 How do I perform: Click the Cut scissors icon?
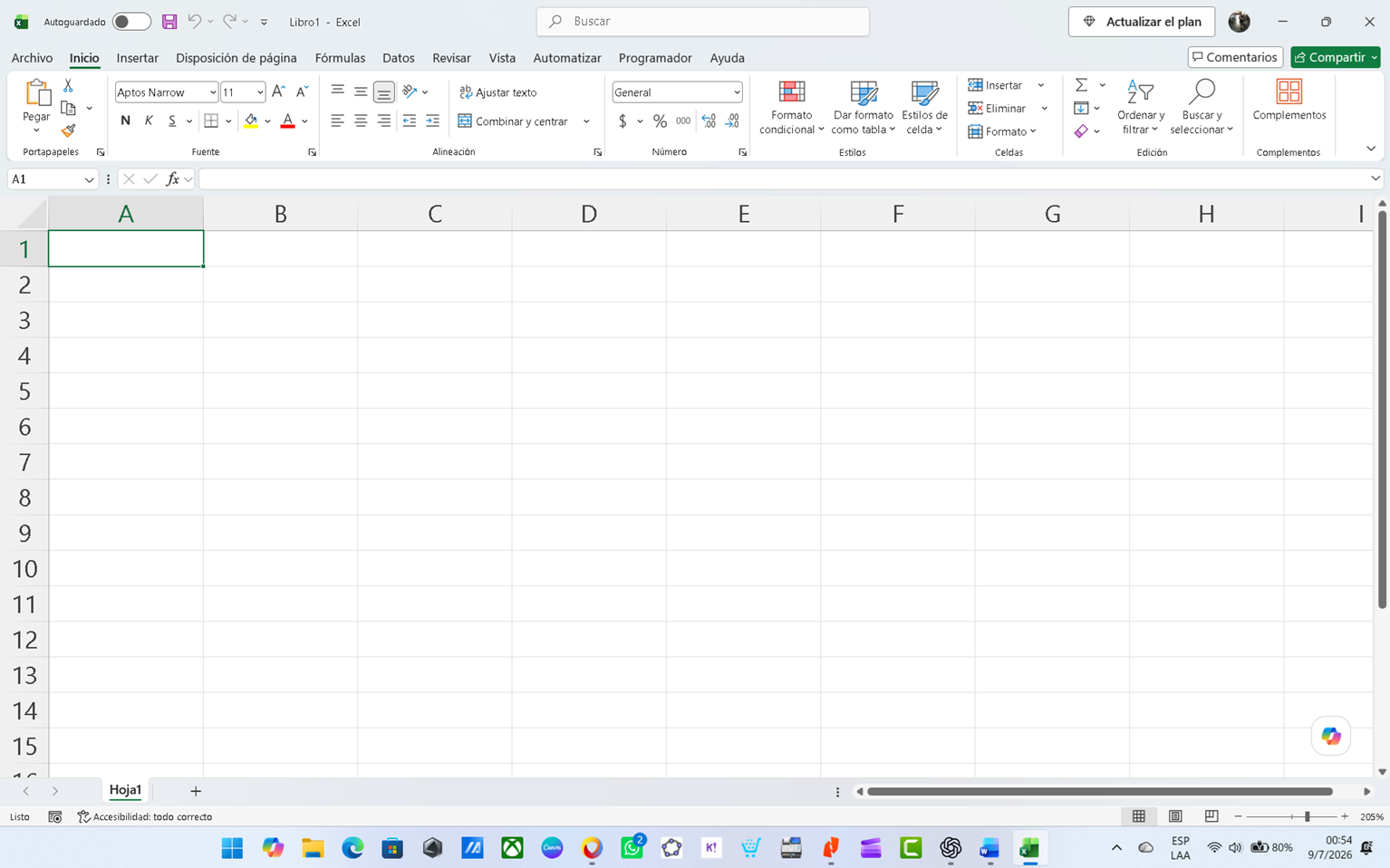pos(68,85)
